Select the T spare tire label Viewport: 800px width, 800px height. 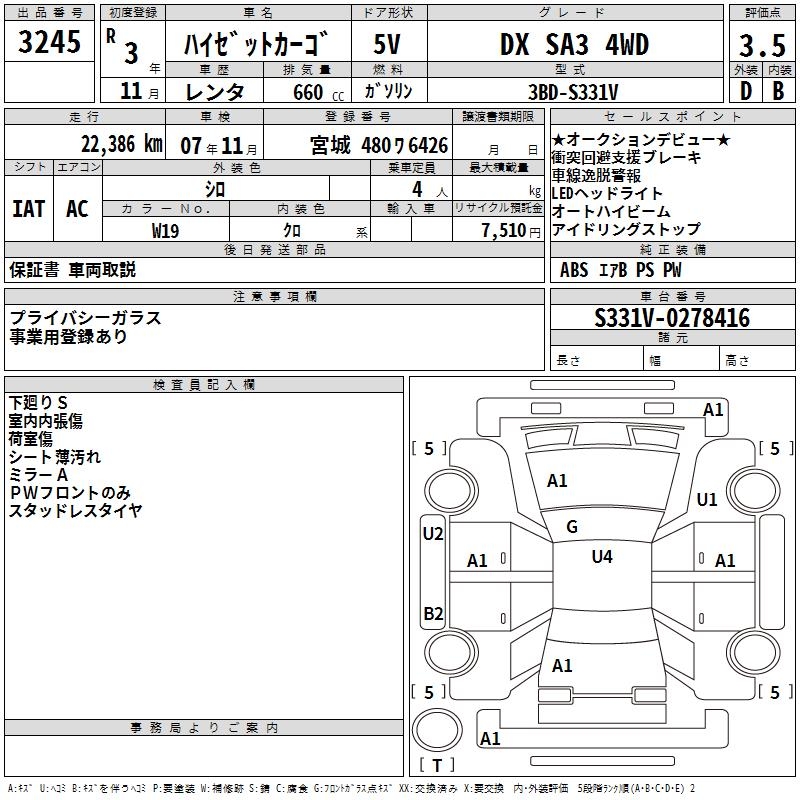[x=437, y=765]
